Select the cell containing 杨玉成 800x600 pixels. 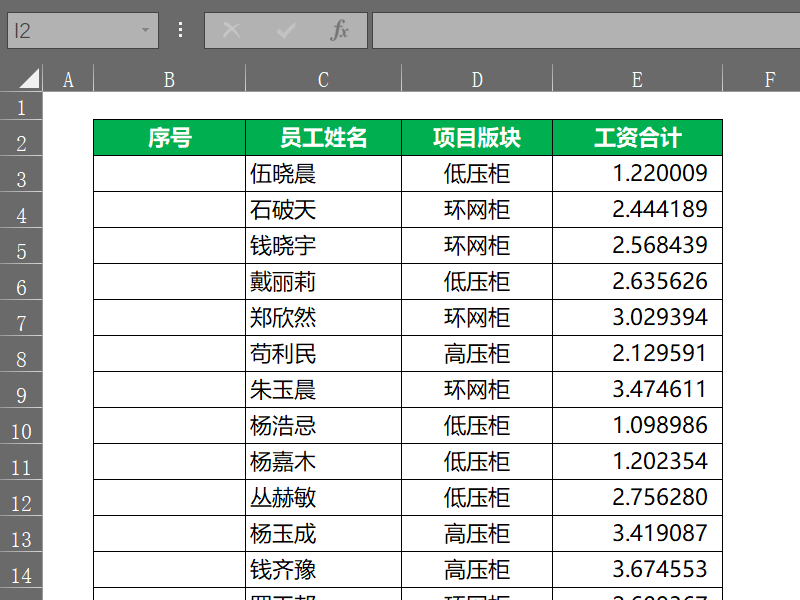tap(323, 534)
